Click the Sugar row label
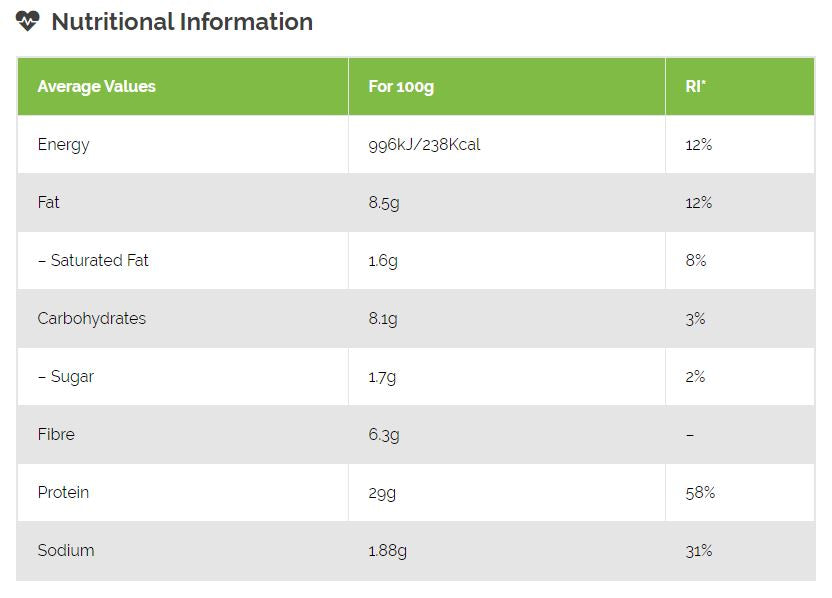 click(x=66, y=376)
